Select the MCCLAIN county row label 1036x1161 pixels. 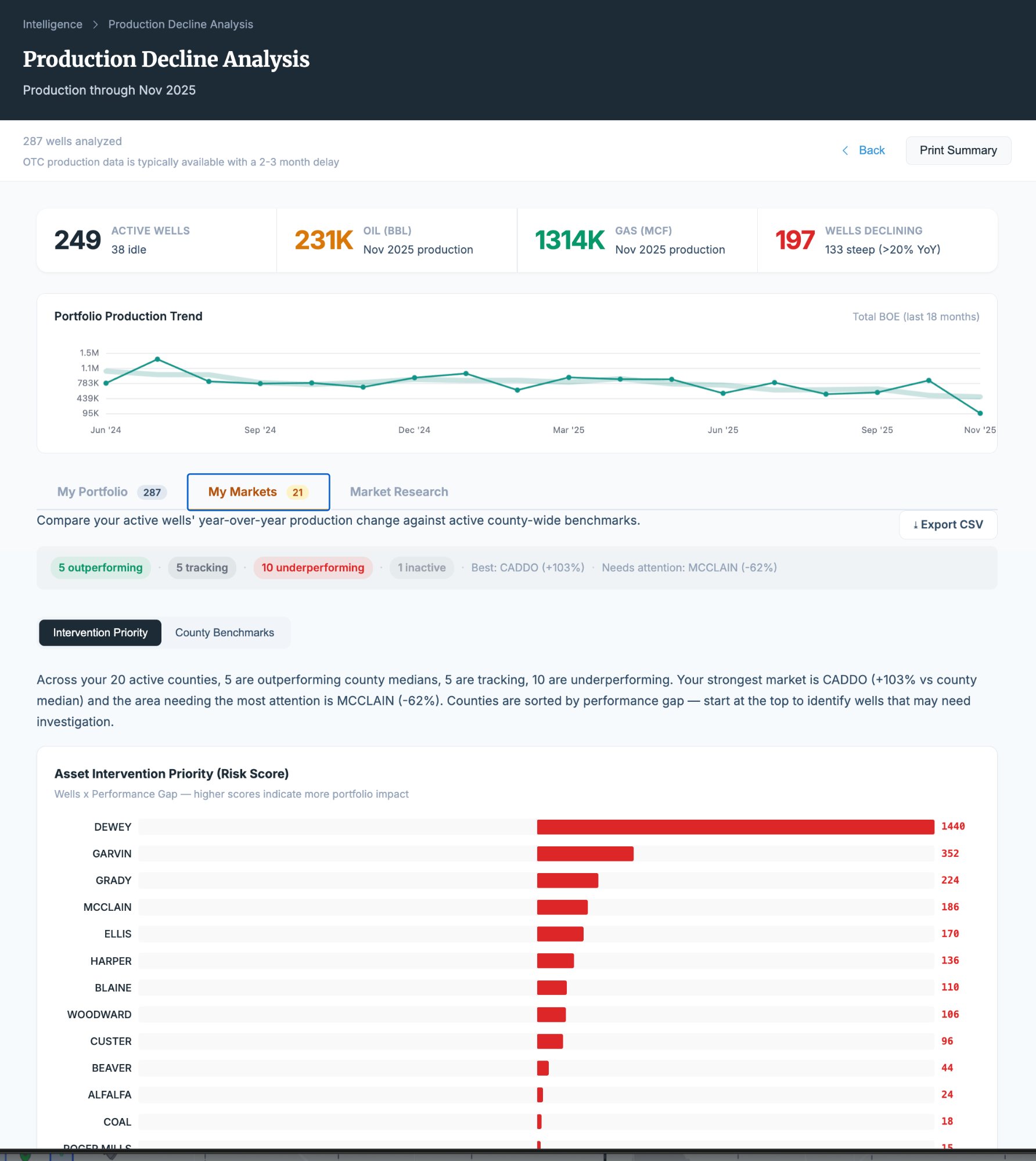tap(107, 907)
